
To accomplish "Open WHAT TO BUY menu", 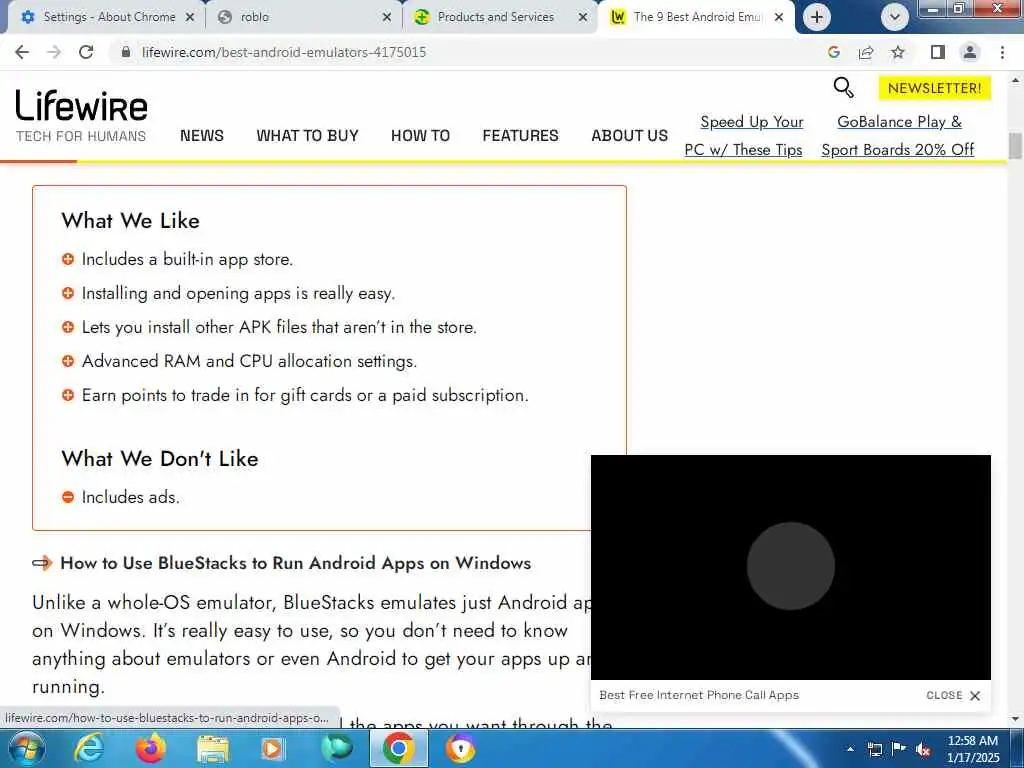I will click(307, 135).
